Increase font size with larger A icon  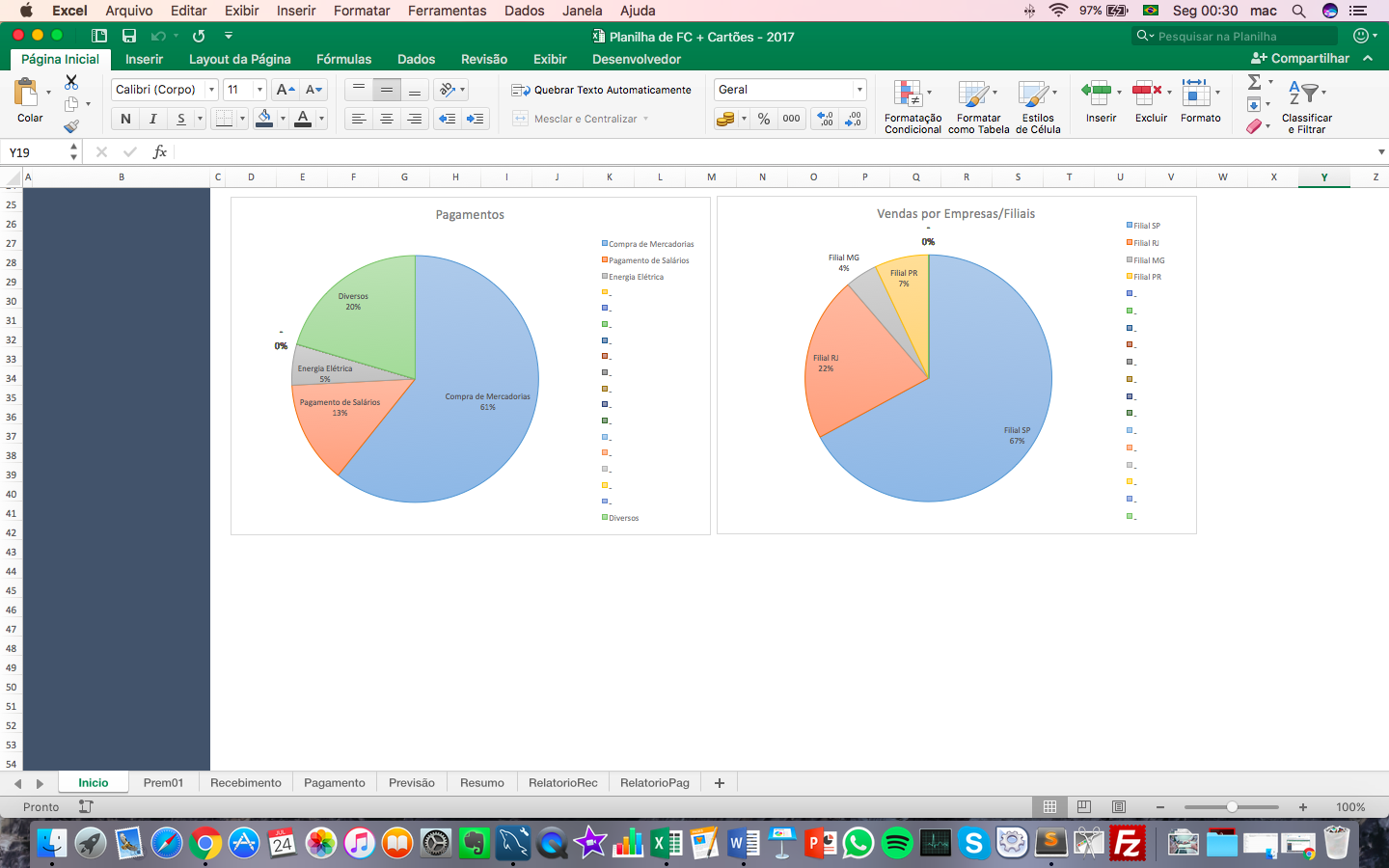point(286,90)
